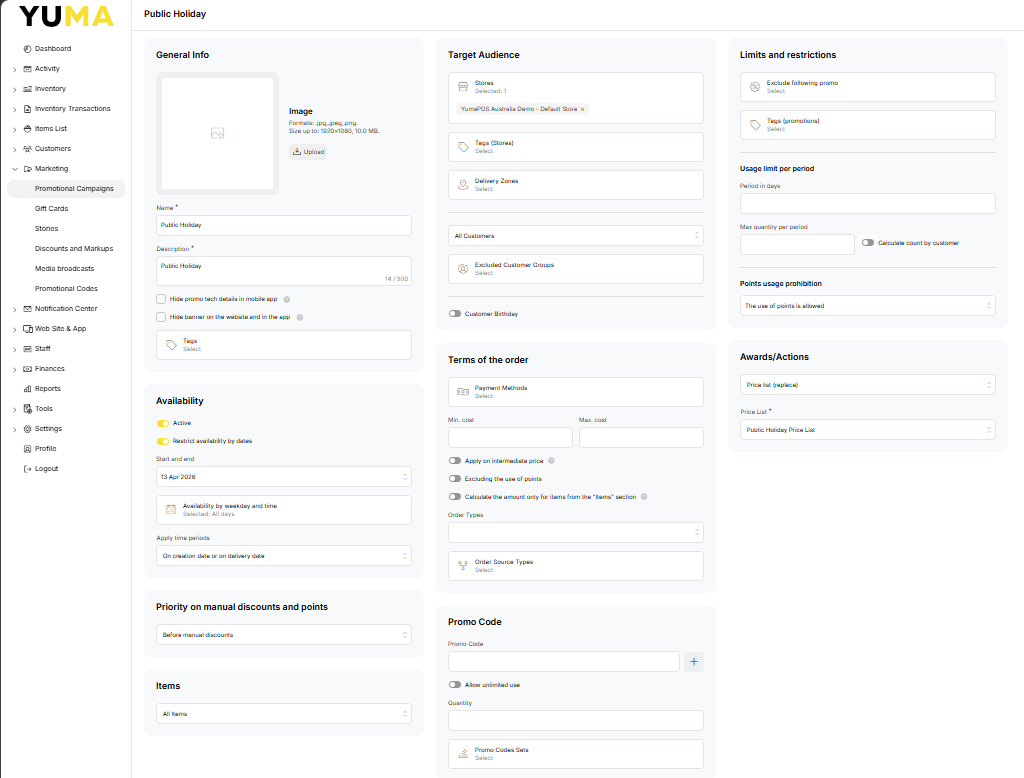Screen dimensions: 1024x778
Task: Click the Upload image button
Action: [x=308, y=152]
